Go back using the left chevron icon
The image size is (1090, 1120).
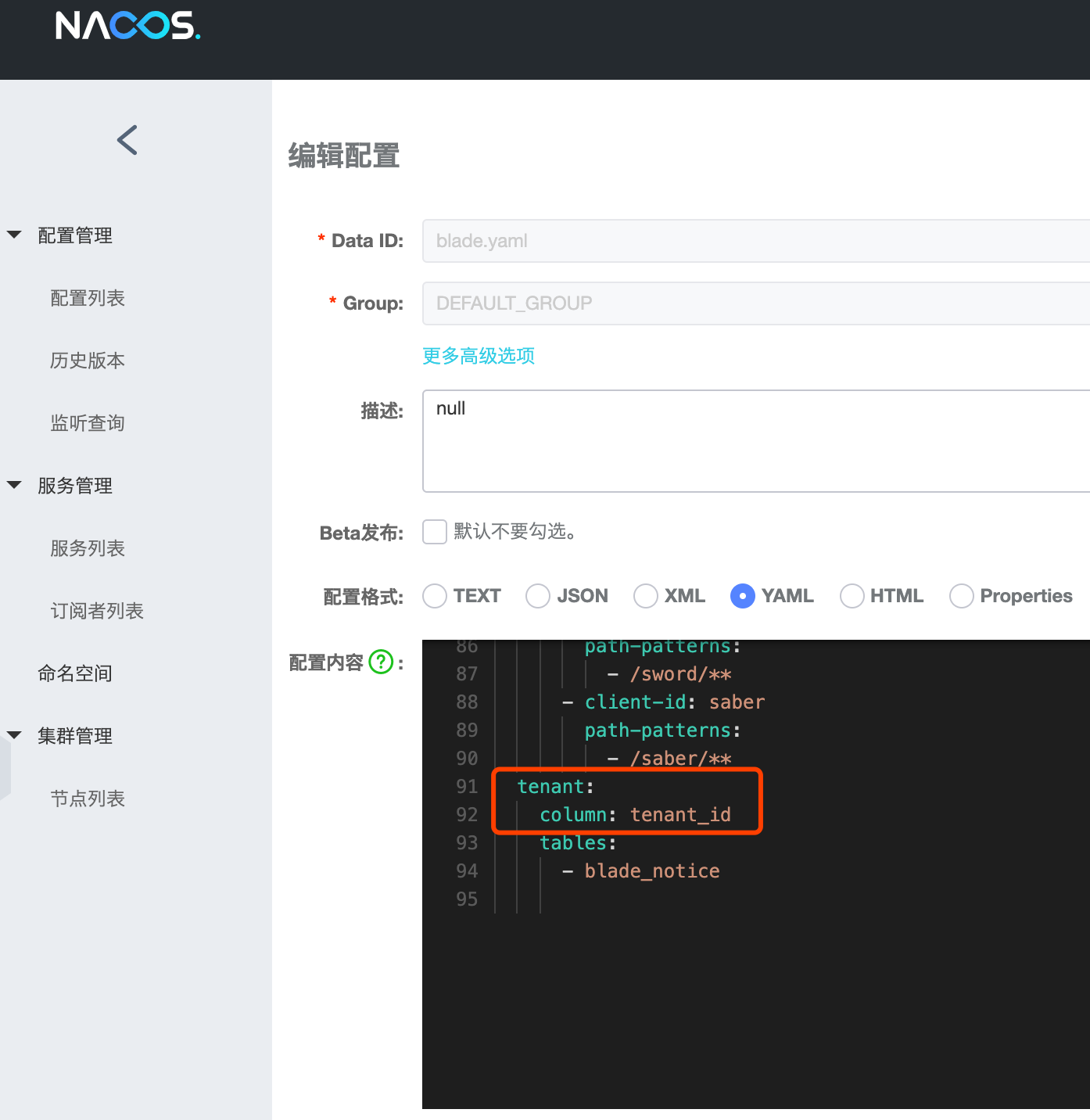(127, 140)
